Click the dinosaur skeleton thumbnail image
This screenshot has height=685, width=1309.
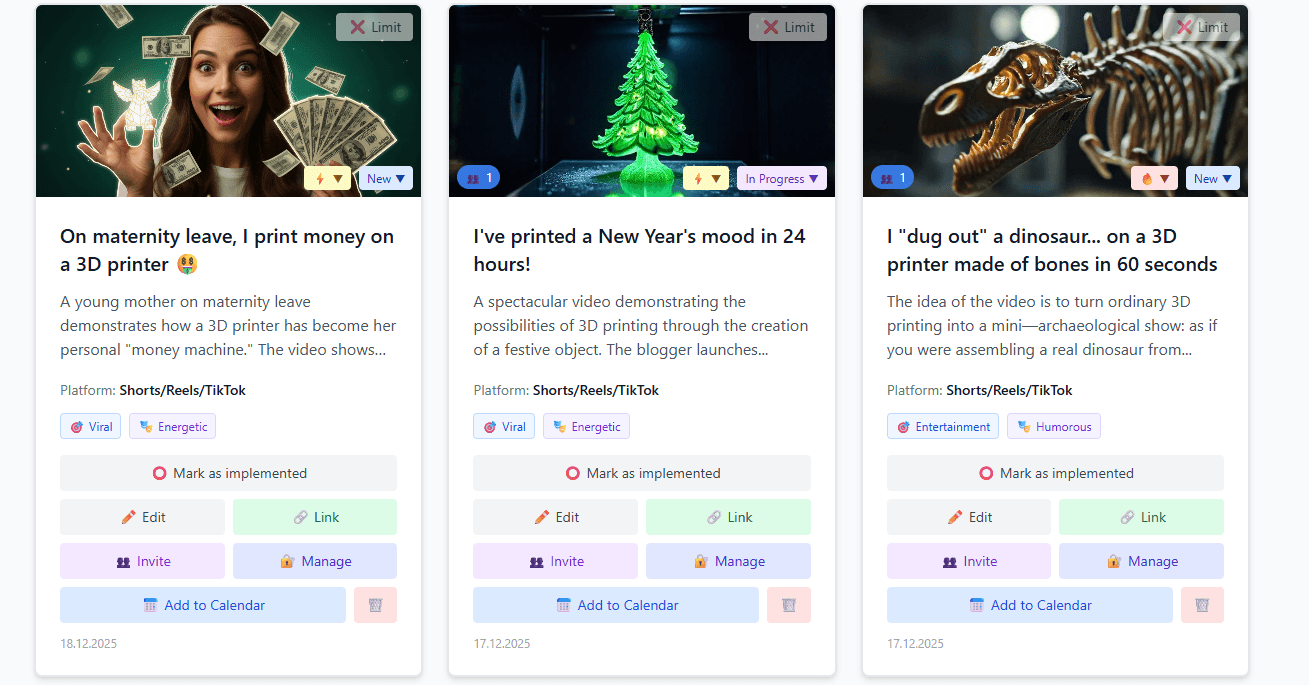(1055, 100)
